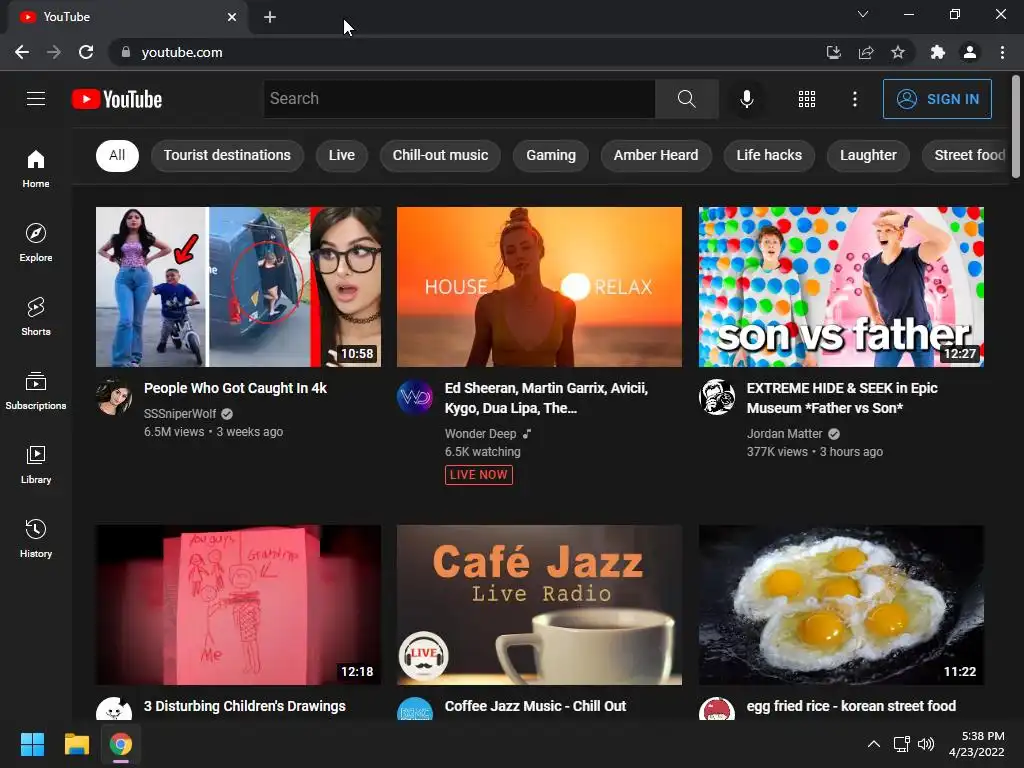1024x768 pixels.
Task: Click the YouTube logo
Action: [x=117, y=99]
